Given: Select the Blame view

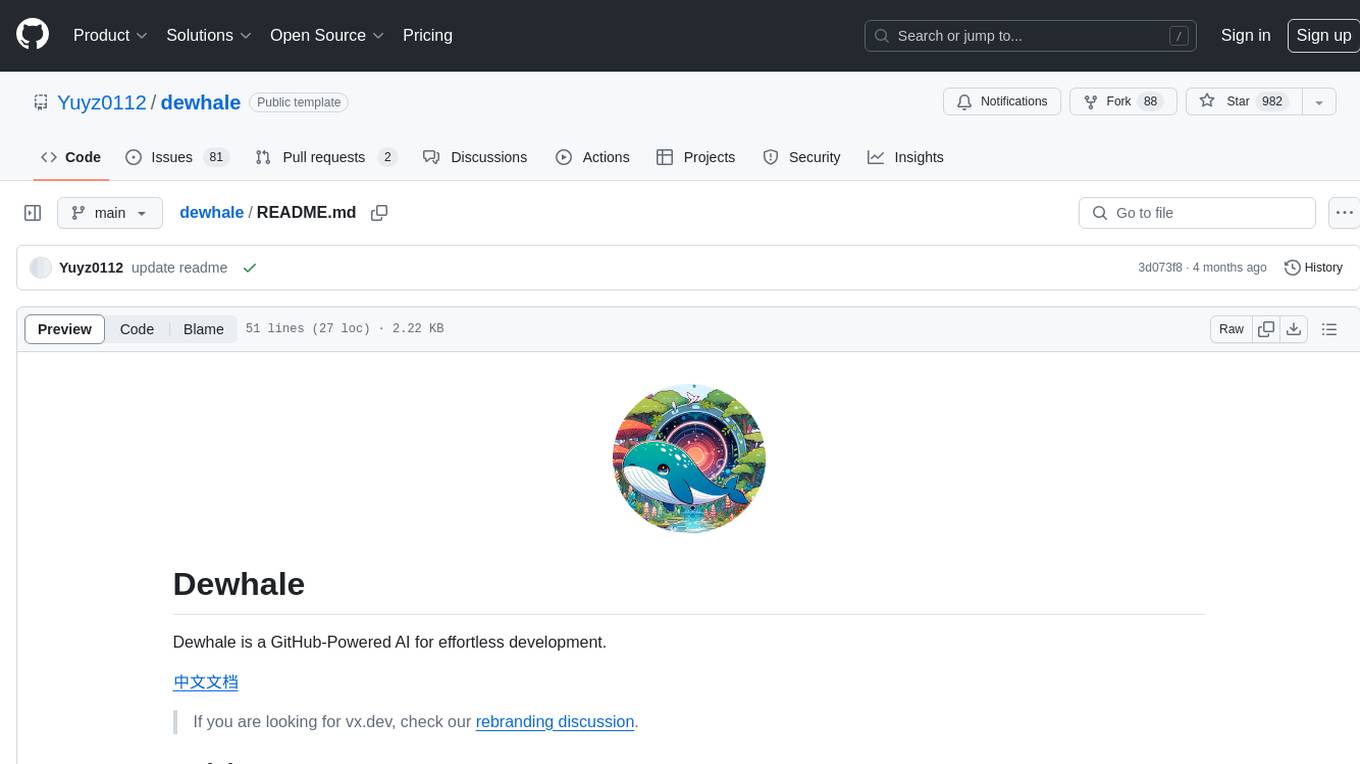Looking at the screenshot, I should coord(203,329).
